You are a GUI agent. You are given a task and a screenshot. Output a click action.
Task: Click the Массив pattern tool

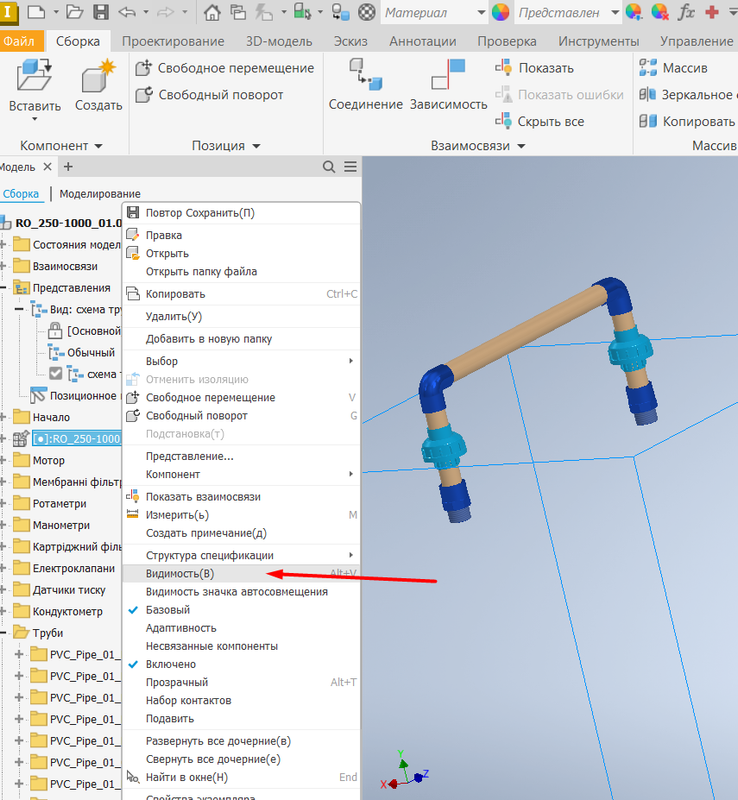673,68
